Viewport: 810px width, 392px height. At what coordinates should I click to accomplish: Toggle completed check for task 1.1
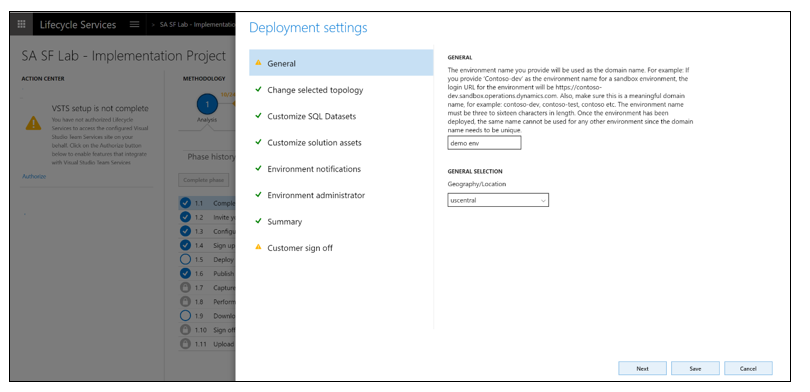click(x=185, y=203)
